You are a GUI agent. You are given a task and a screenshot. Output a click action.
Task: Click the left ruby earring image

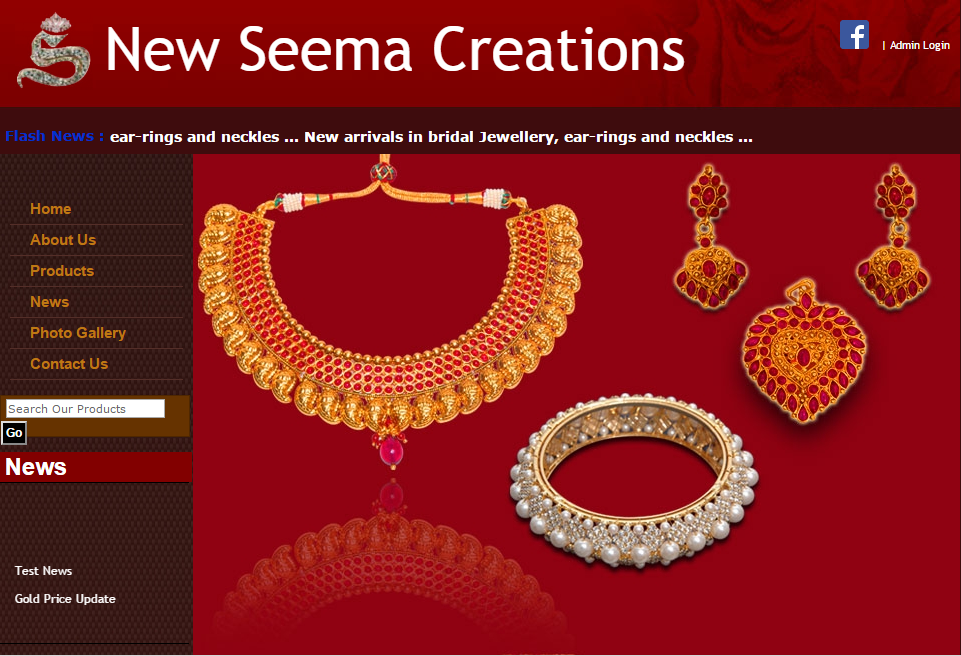[x=710, y=237]
